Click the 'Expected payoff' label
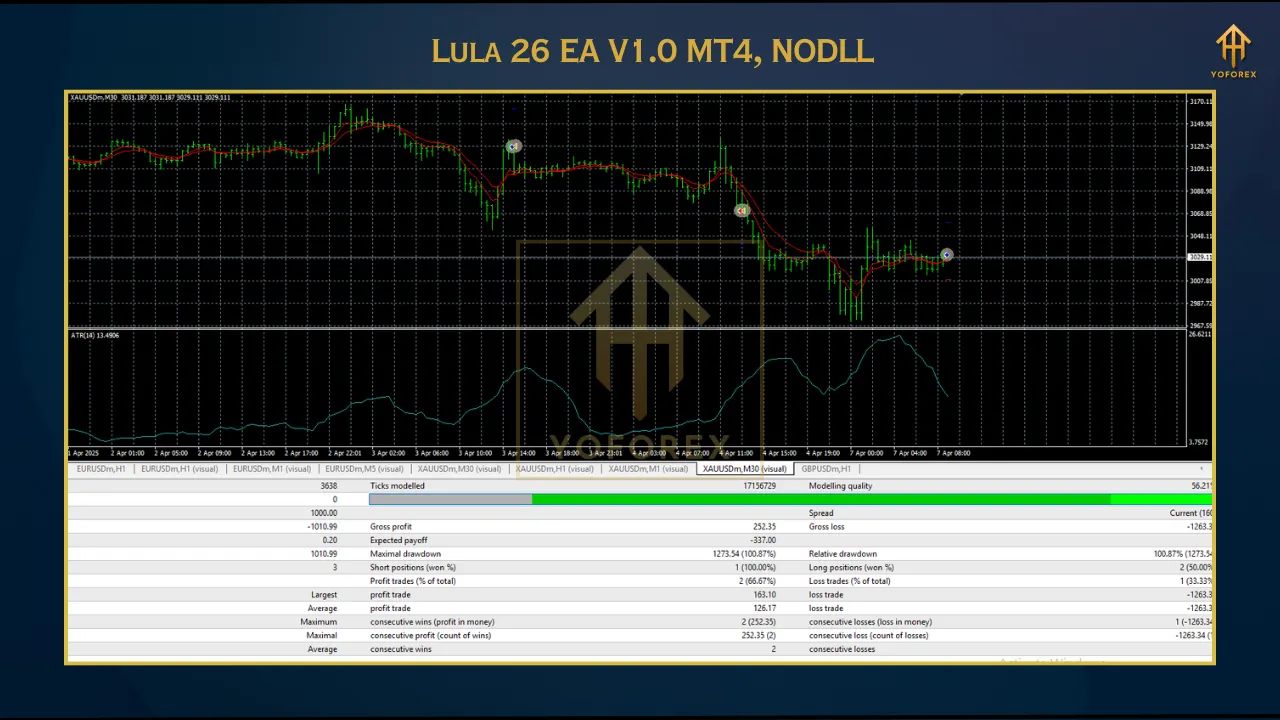This screenshot has height=720, width=1280. (398, 540)
